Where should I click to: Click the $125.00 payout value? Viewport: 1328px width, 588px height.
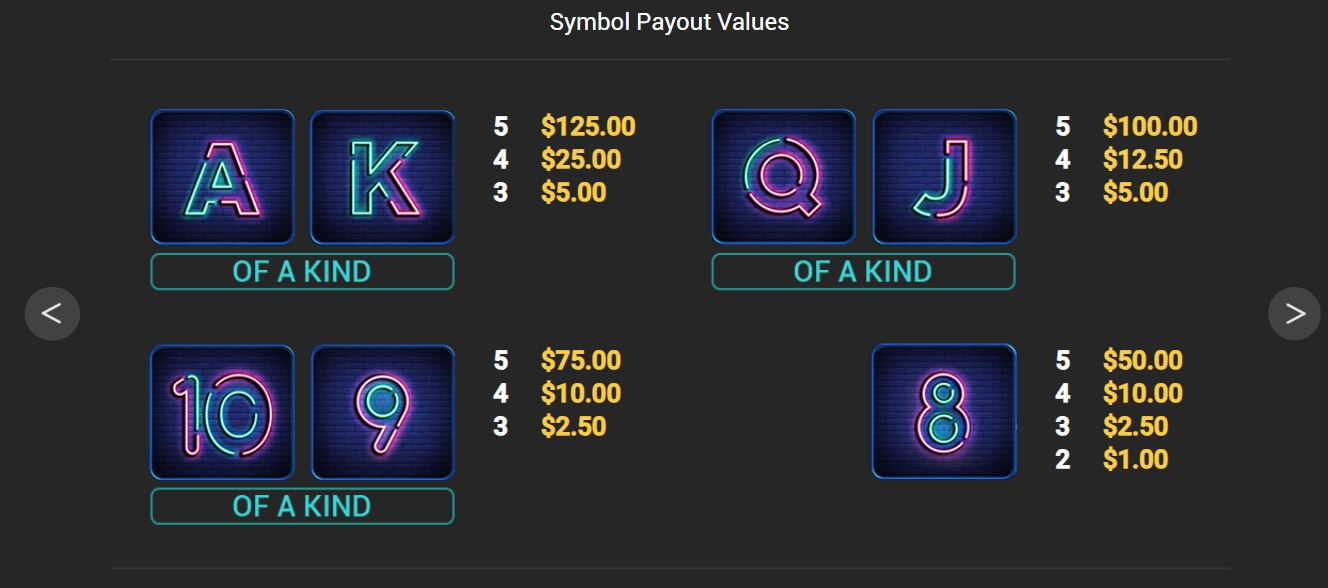pyautogui.click(x=588, y=127)
